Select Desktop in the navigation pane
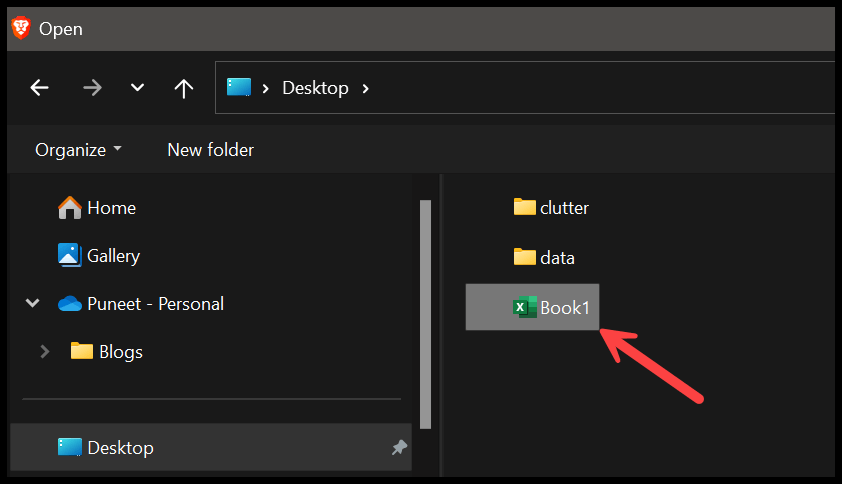 pyautogui.click(x=210, y=447)
